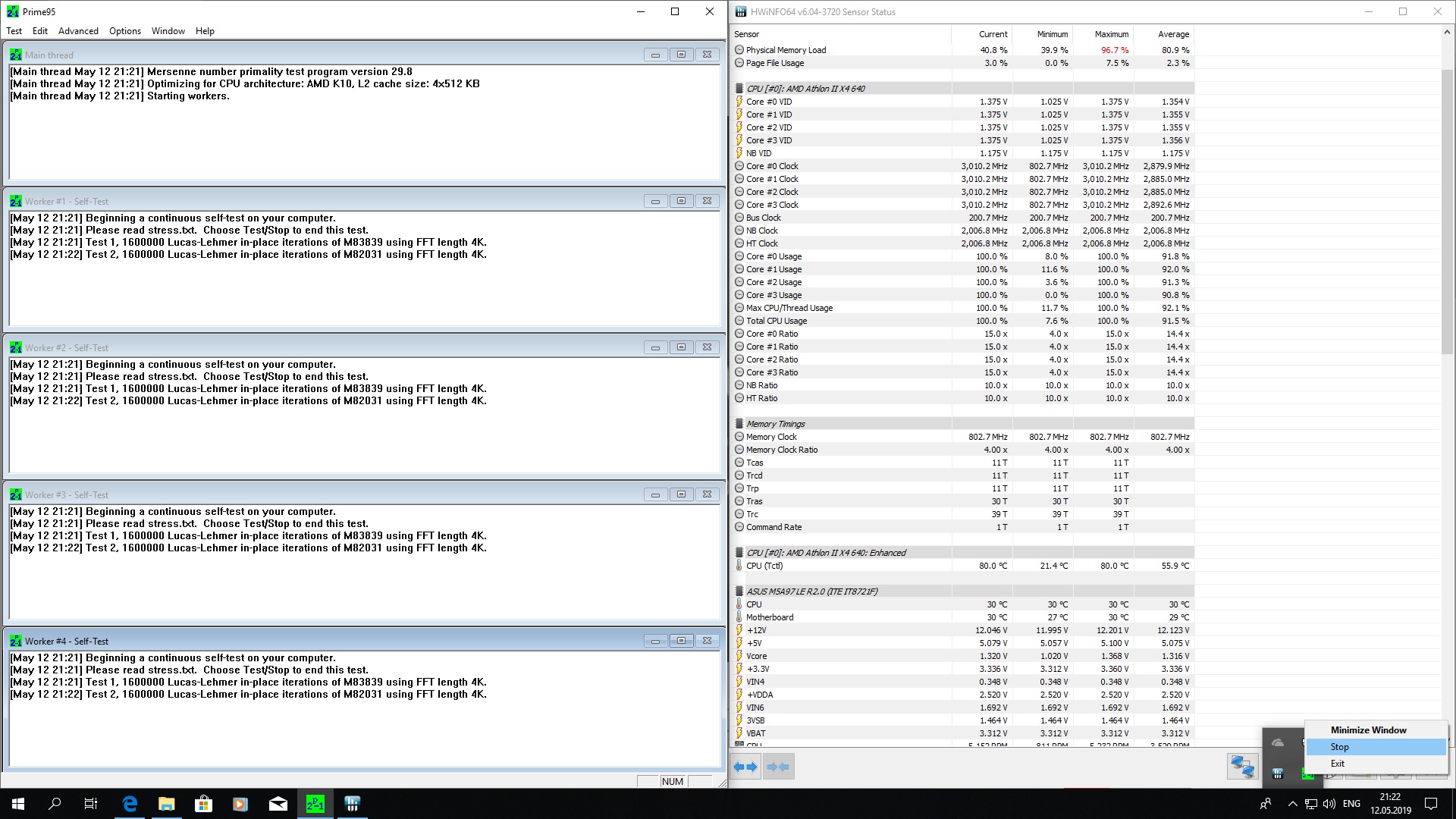Click the Maximum column header in HWiNFO
Screen dimensions: 1456x819
click(1111, 34)
